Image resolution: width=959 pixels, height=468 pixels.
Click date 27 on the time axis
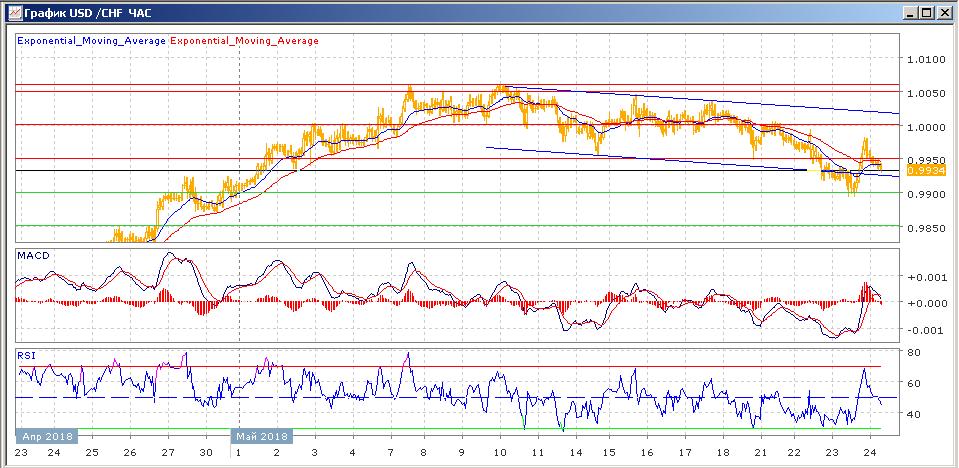[168, 452]
